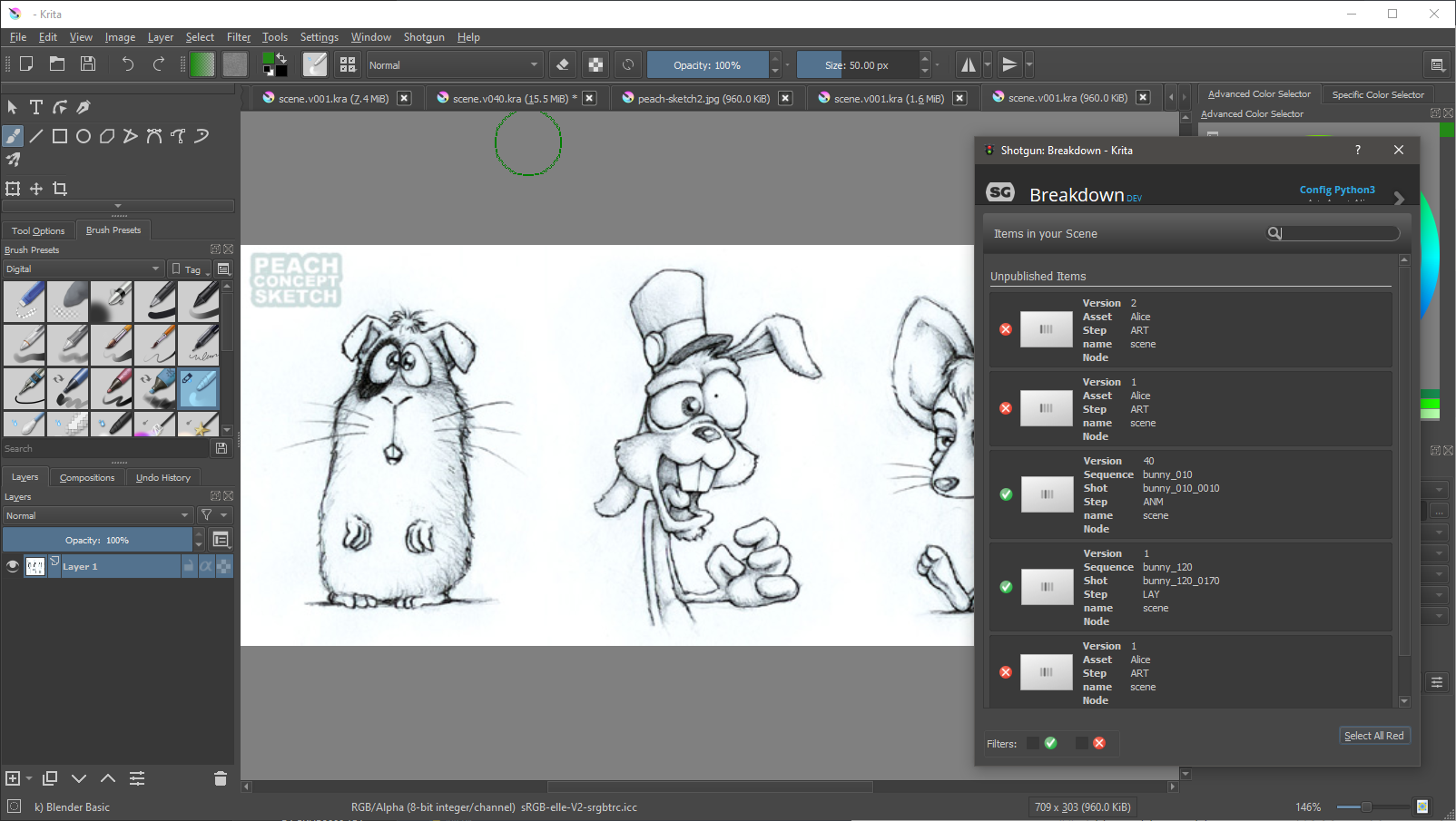
Task: Activate the Multibrush tool
Action: pos(13,160)
